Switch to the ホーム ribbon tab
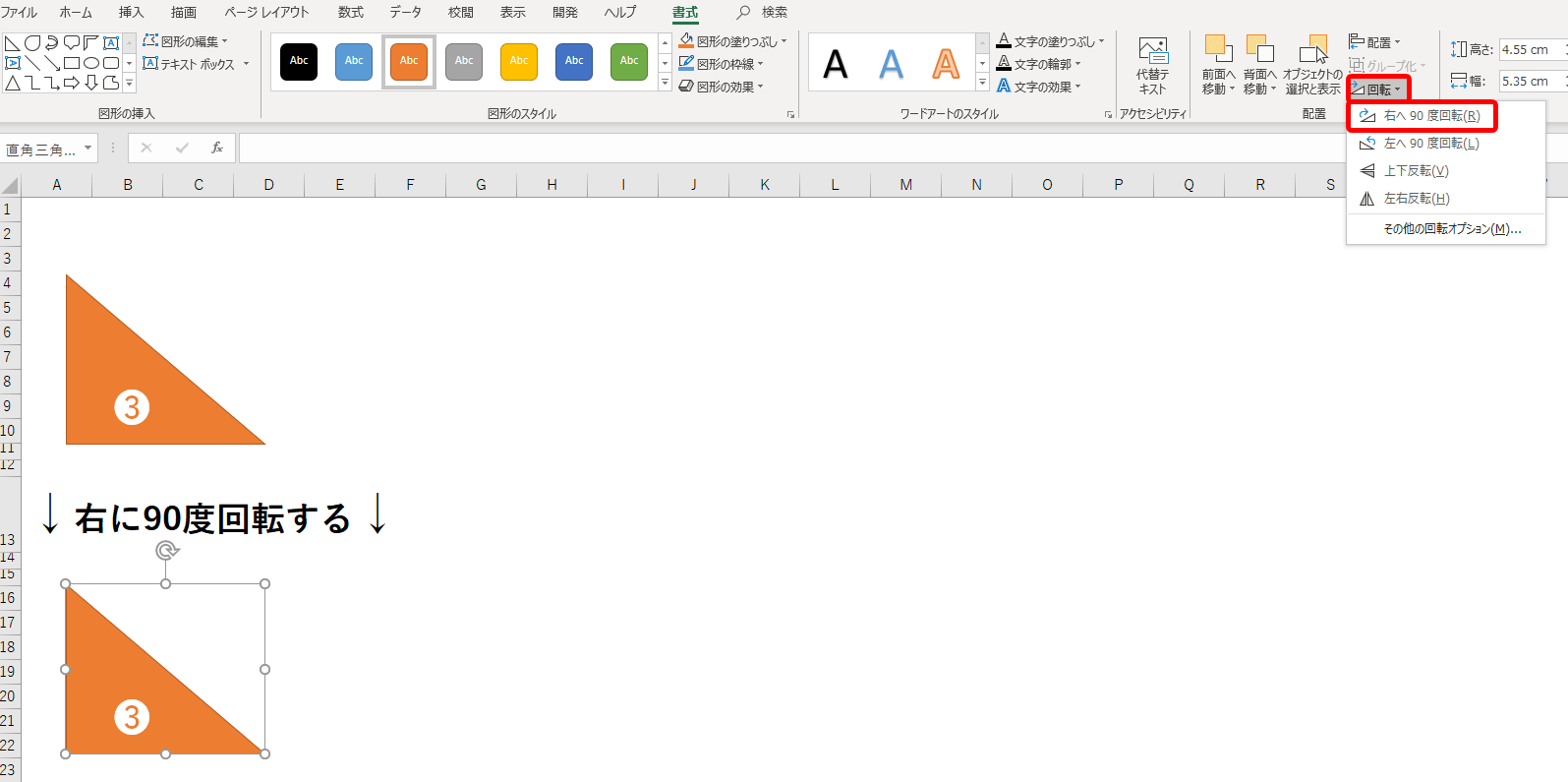The width and height of the screenshot is (1568, 782). 76,12
